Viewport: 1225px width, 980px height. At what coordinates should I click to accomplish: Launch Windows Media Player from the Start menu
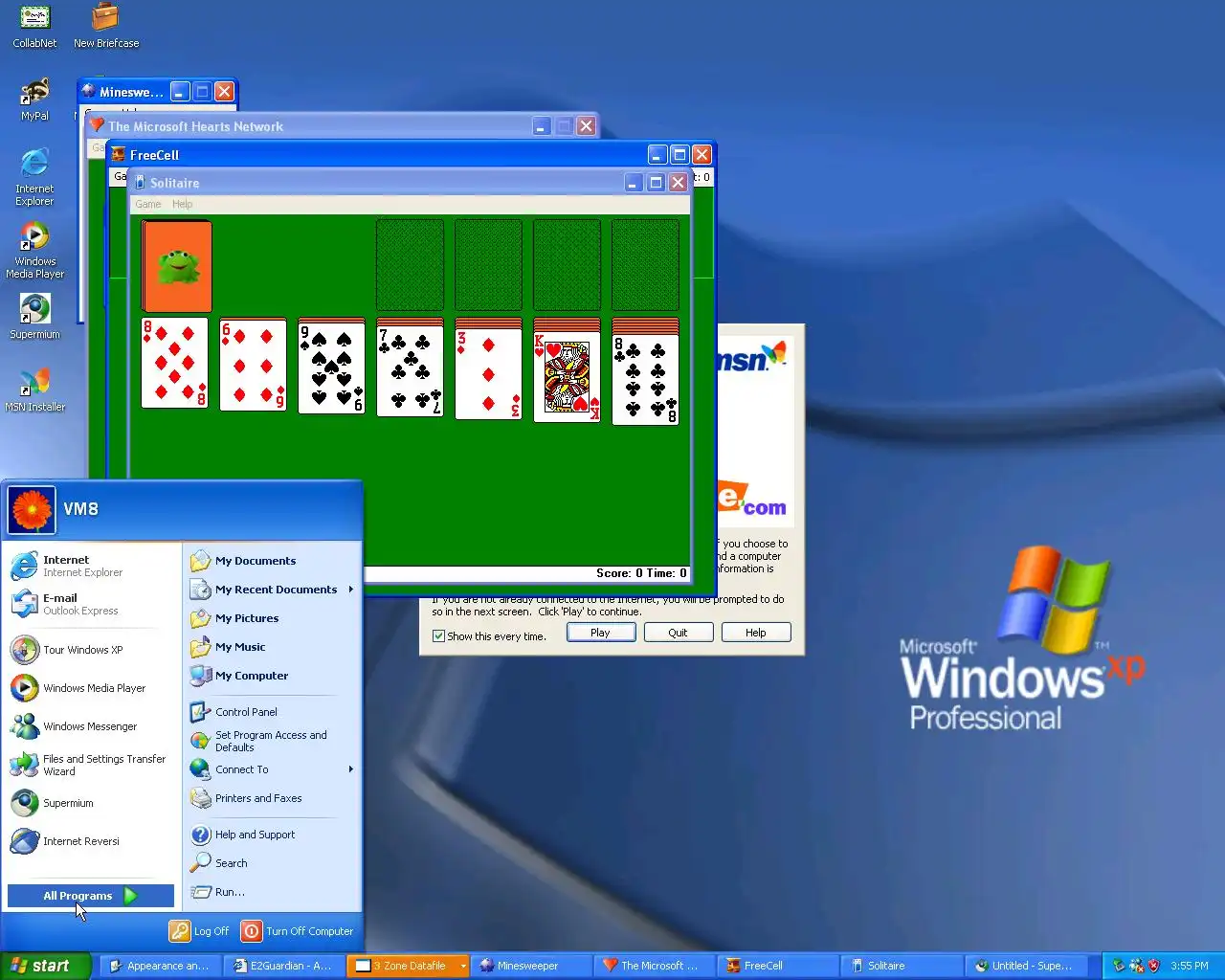point(92,688)
